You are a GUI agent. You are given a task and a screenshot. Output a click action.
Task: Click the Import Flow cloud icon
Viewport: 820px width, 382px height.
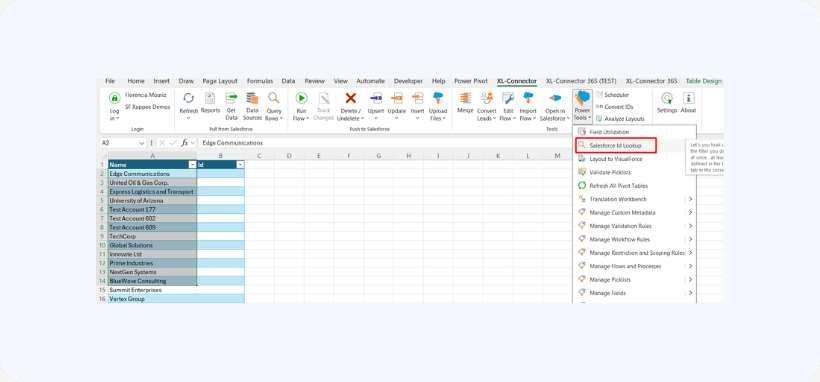point(528,98)
